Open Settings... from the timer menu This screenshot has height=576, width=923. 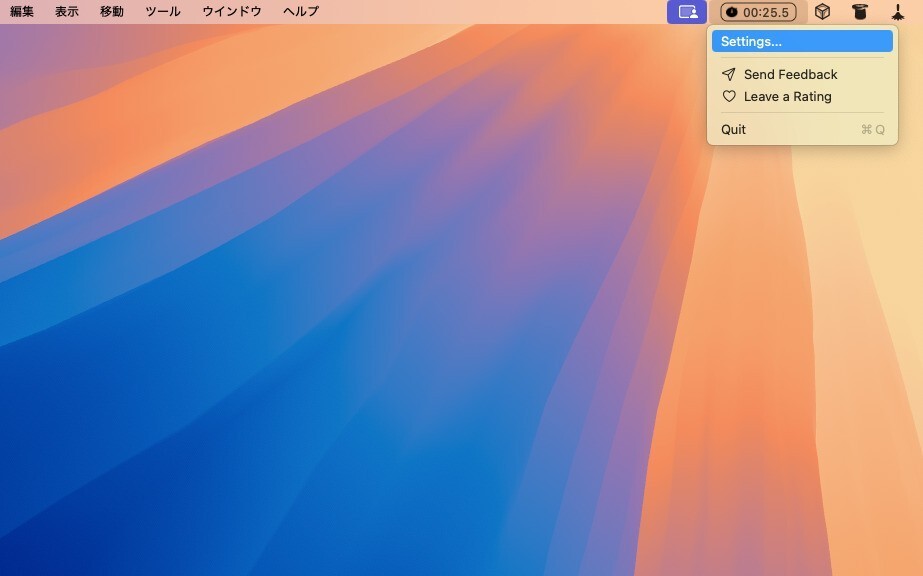pyautogui.click(x=751, y=41)
